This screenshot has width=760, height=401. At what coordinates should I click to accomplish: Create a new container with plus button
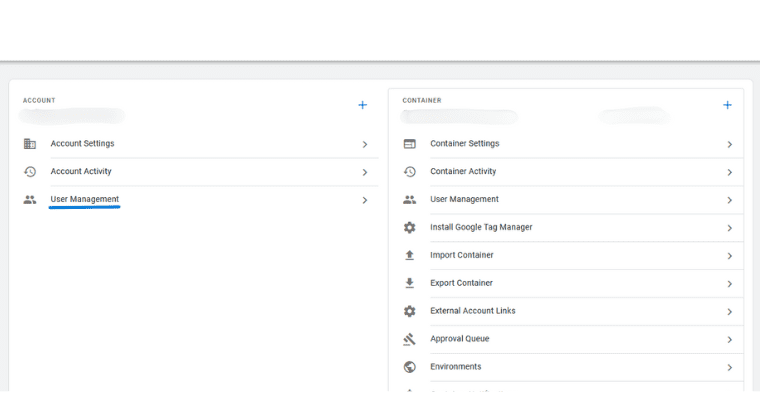click(727, 105)
